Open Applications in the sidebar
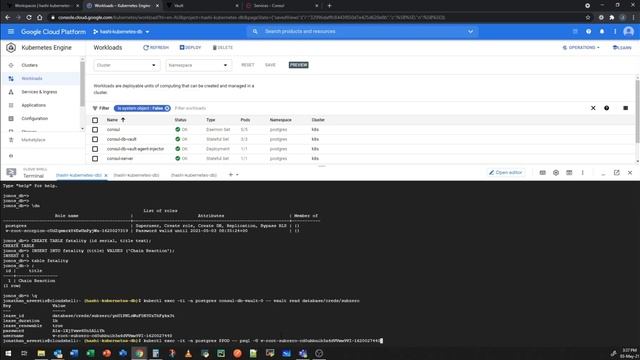 (33, 105)
